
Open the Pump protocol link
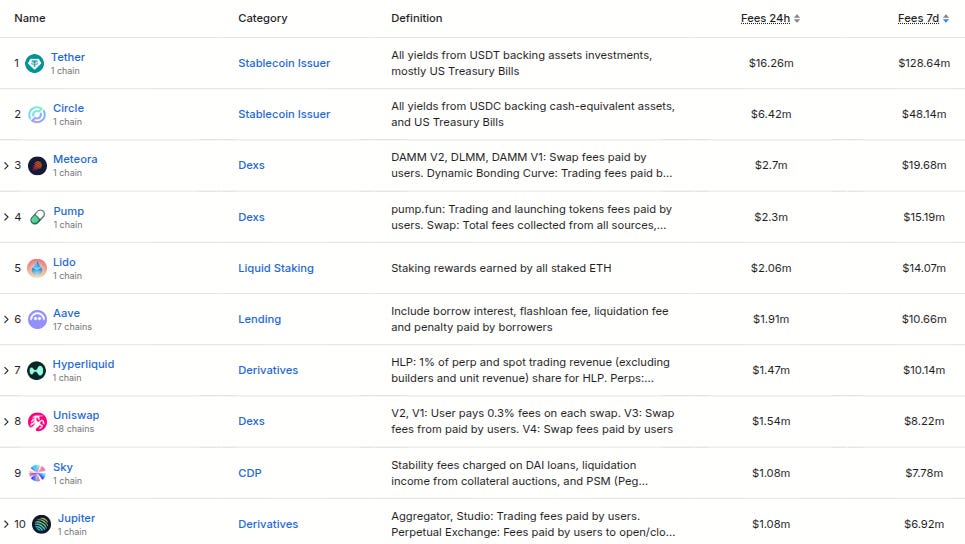point(68,211)
